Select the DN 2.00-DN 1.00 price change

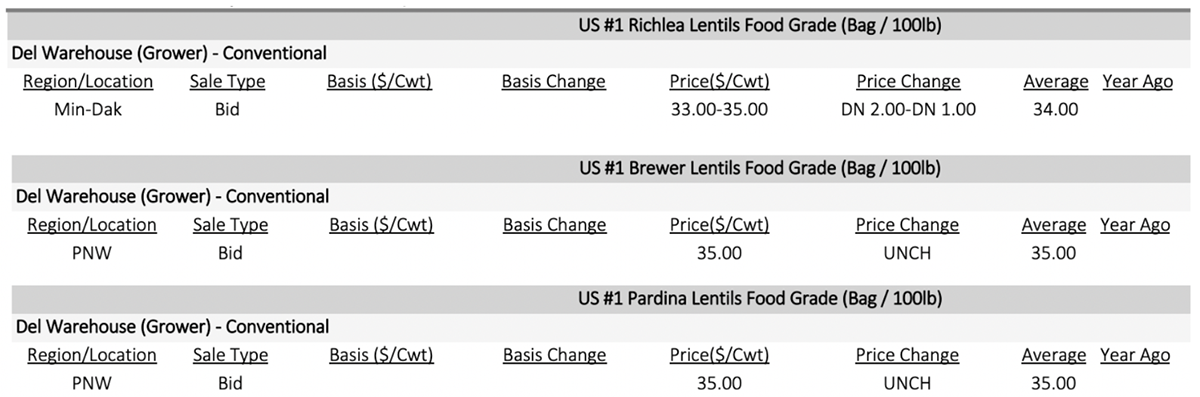[x=908, y=109]
